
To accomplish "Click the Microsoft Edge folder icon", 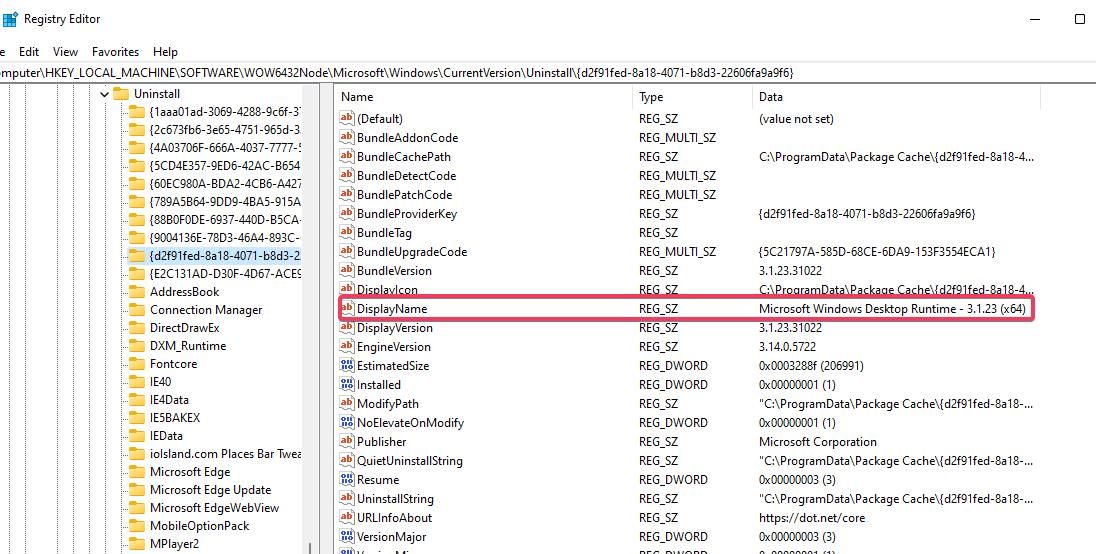I will tap(136, 472).
